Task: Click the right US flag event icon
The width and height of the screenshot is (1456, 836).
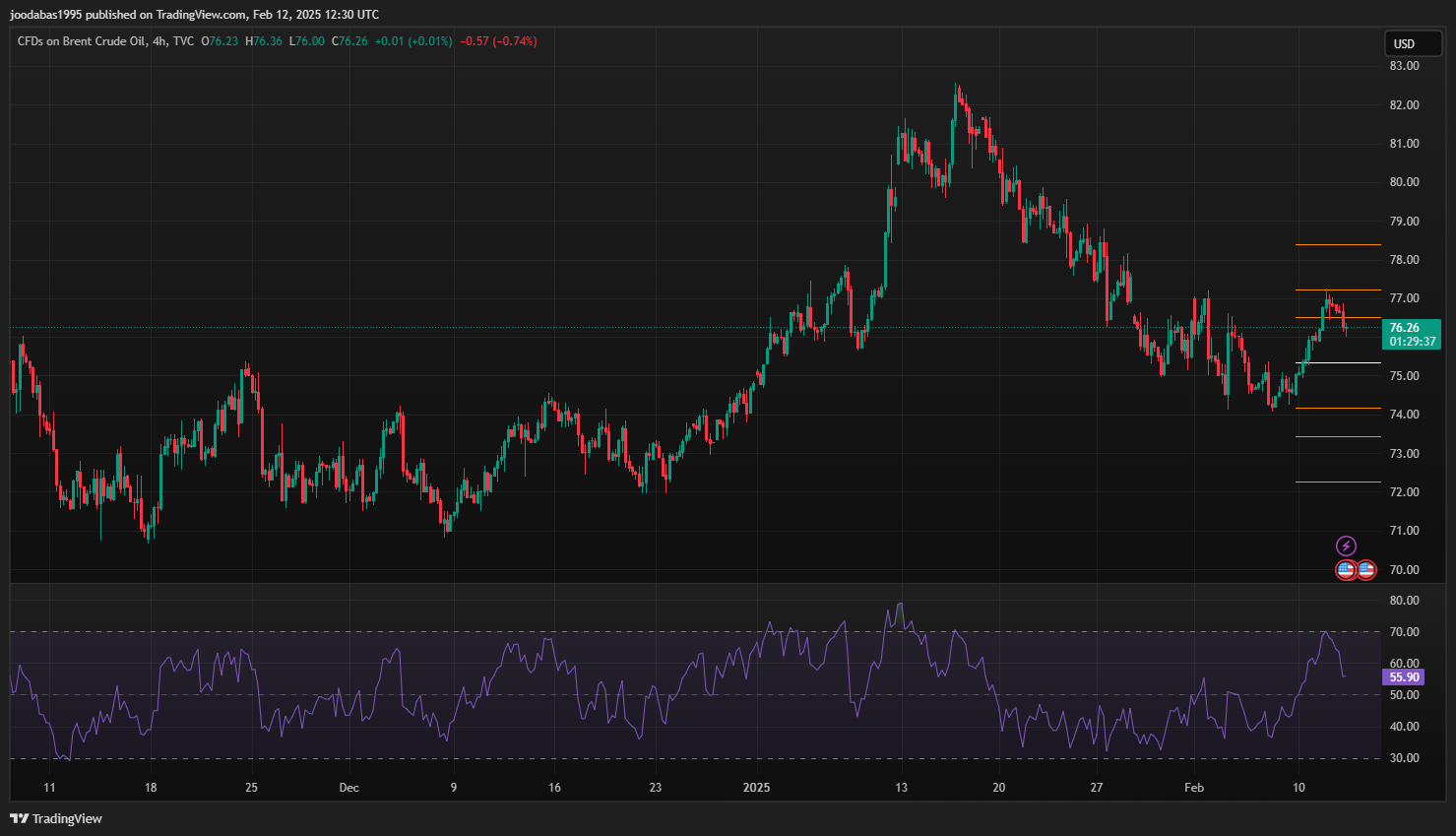Action: pyautogui.click(x=1366, y=569)
